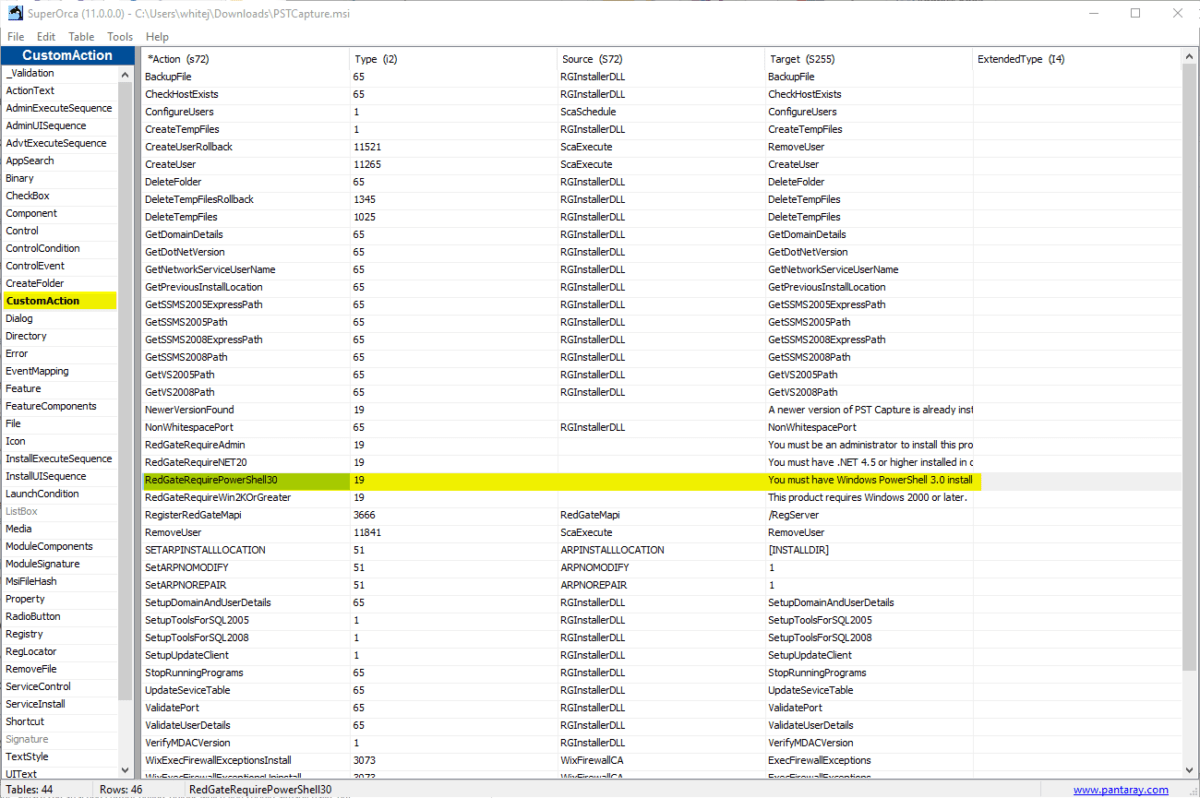This screenshot has width=1200, height=798.
Task: Select the InstallExecuteSequence table
Action: pyautogui.click(x=59, y=458)
